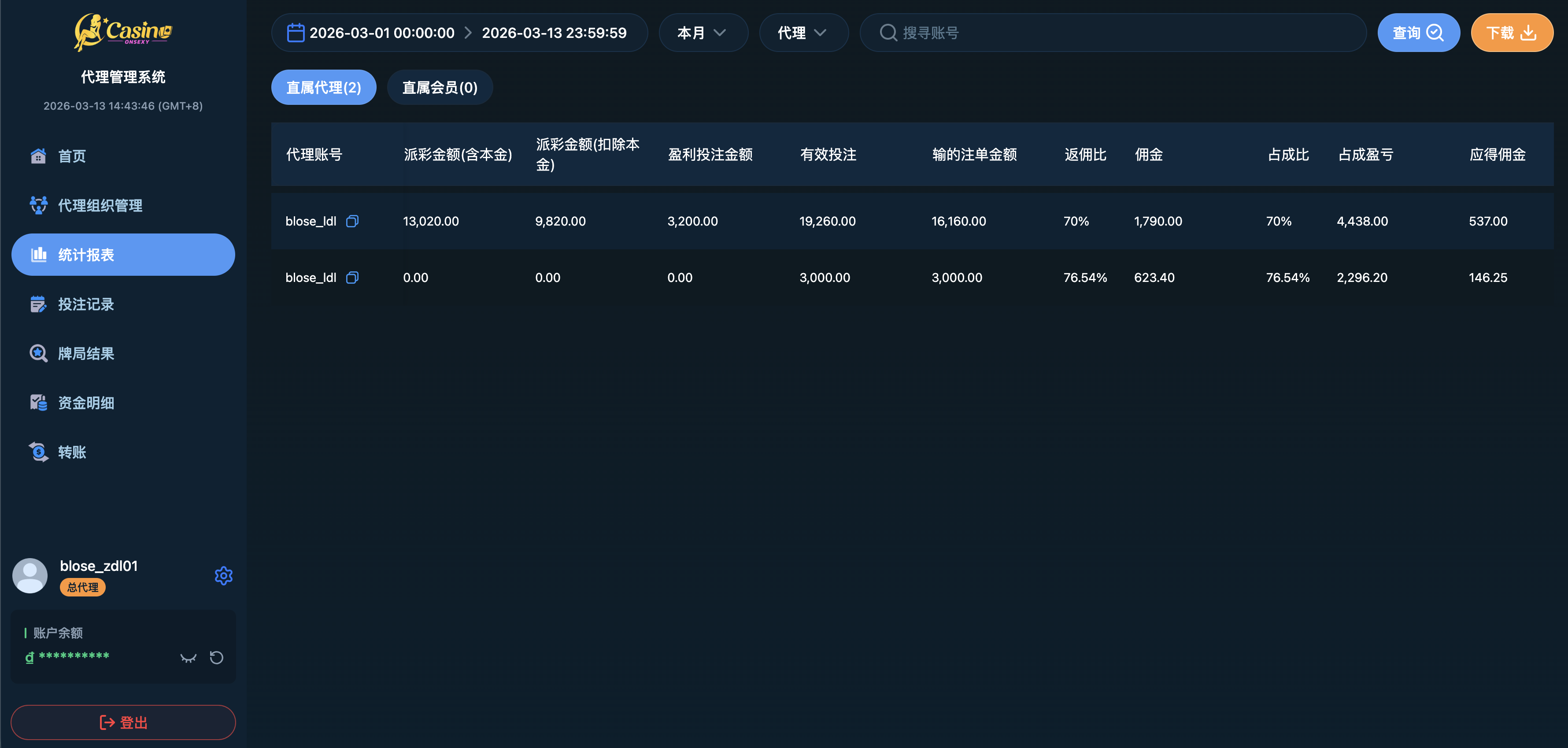Copy the first blose_ldl agent account name
1568x748 pixels.
352,221
